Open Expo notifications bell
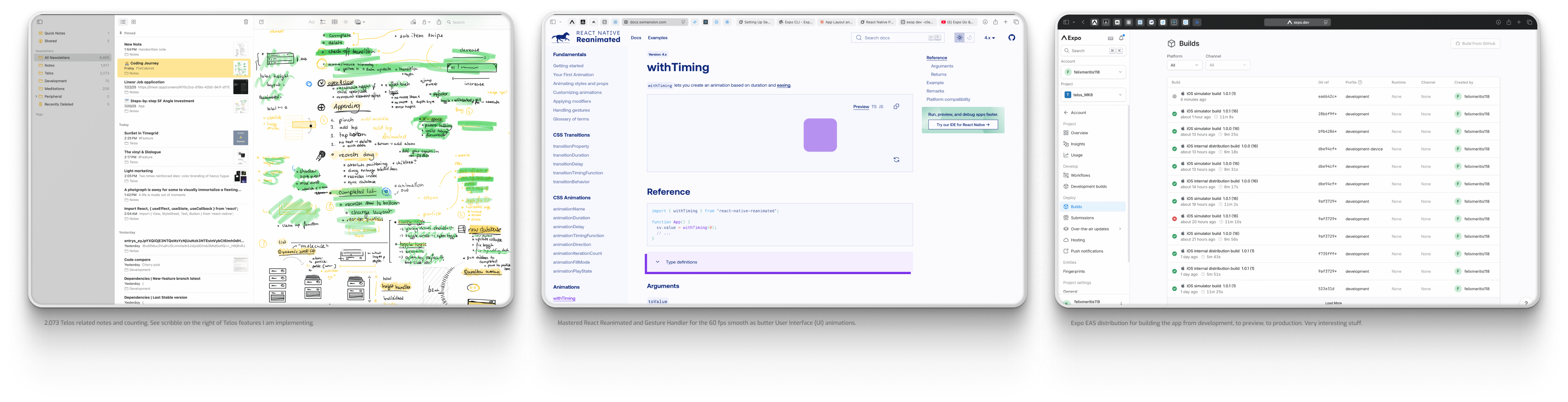The image size is (1568, 402). click(x=1121, y=38)
